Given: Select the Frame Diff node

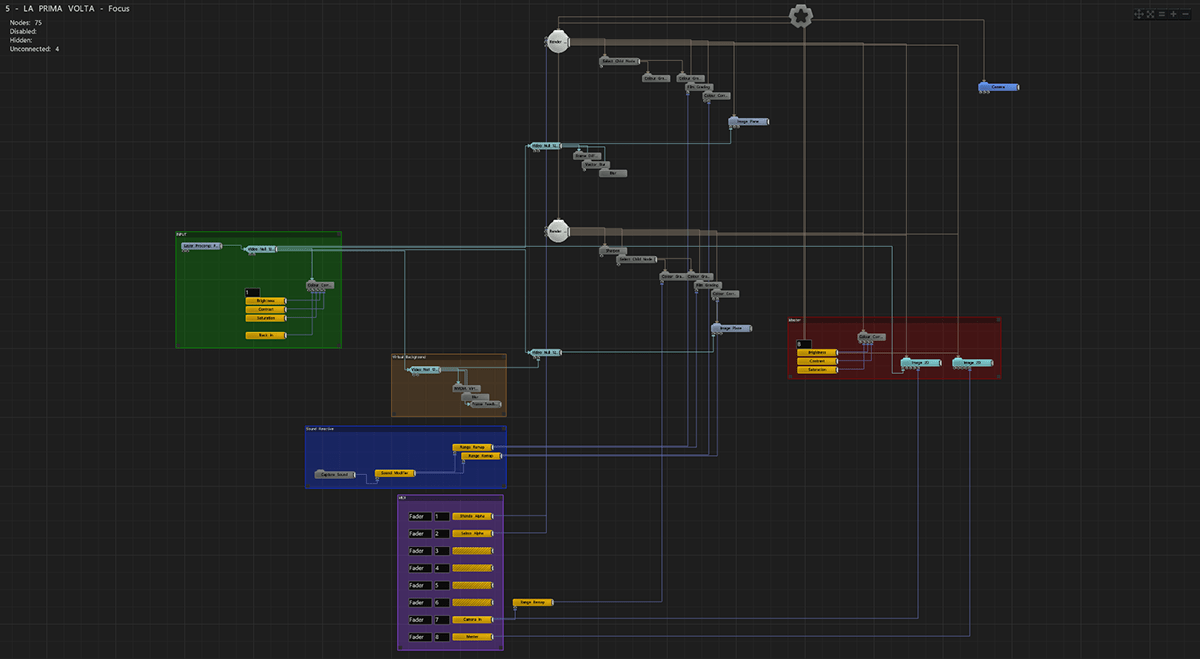Looking at the screenshot, I should click(586, 156).
